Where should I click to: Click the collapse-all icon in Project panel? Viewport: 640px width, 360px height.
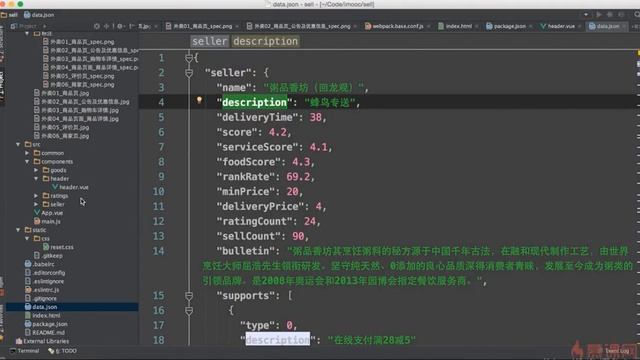coord(107,26)
